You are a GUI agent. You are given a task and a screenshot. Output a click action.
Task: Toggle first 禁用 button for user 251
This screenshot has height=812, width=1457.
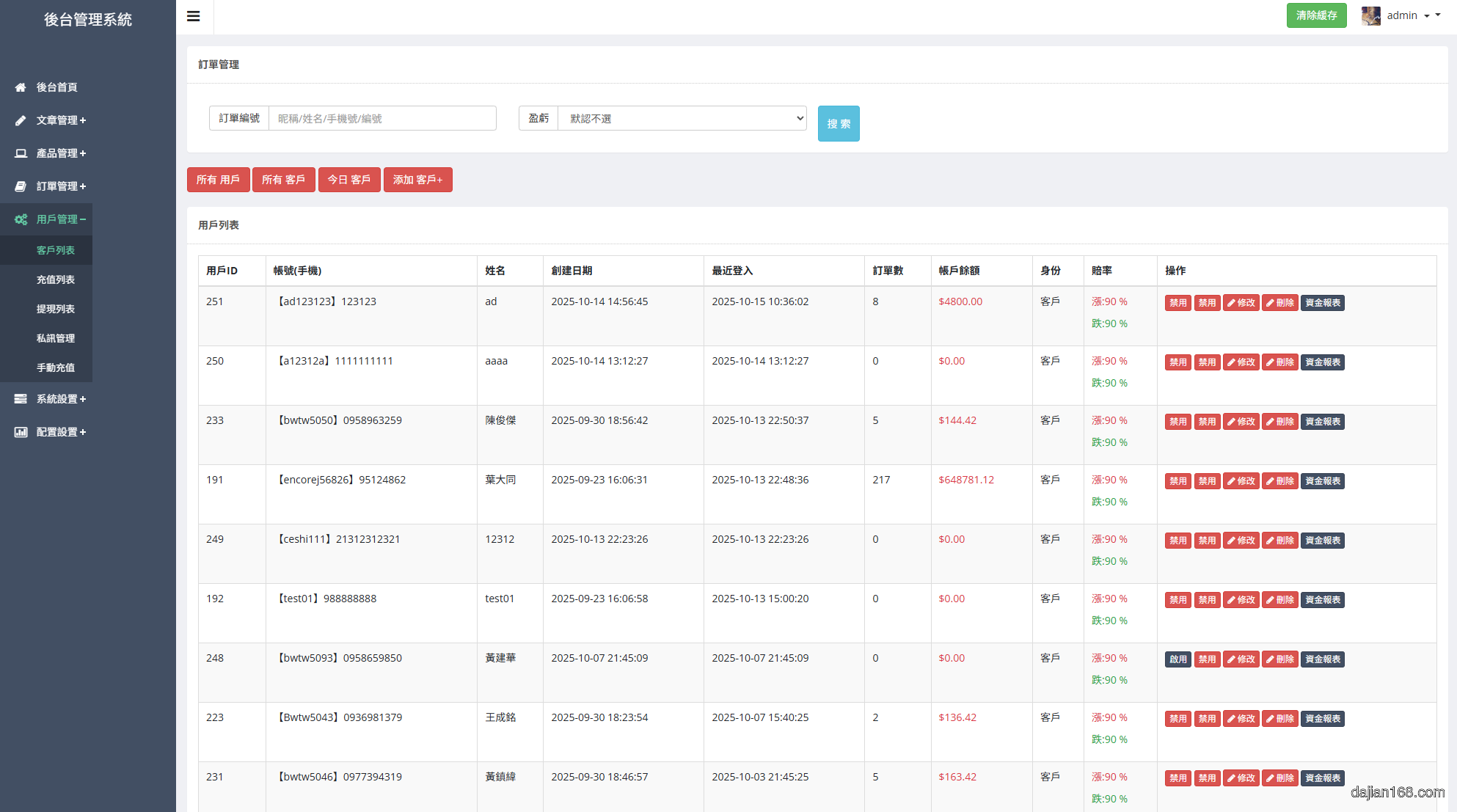(1177, 303)
